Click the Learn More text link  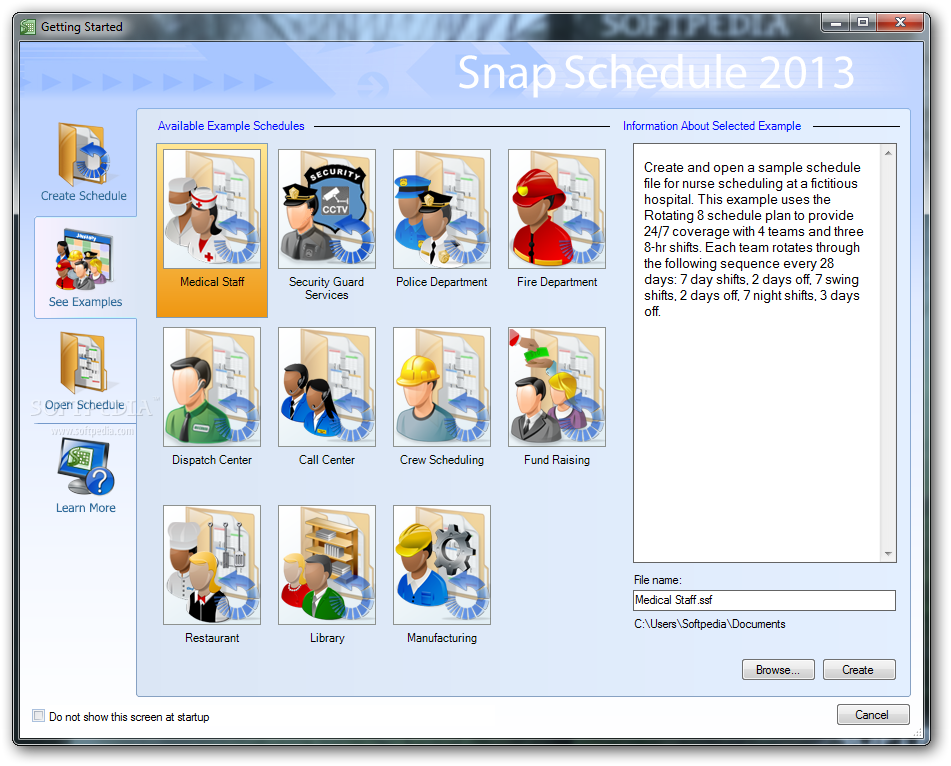tap(86, 508)
